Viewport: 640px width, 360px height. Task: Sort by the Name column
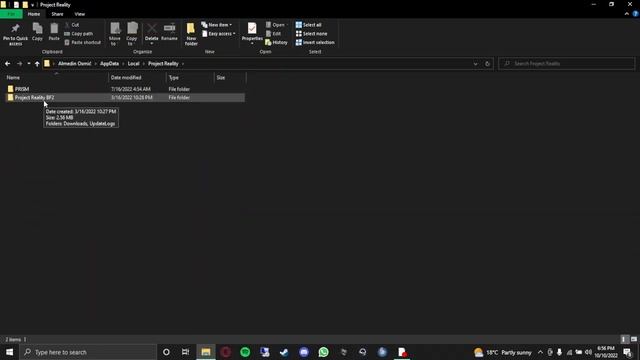click(56, 78)
